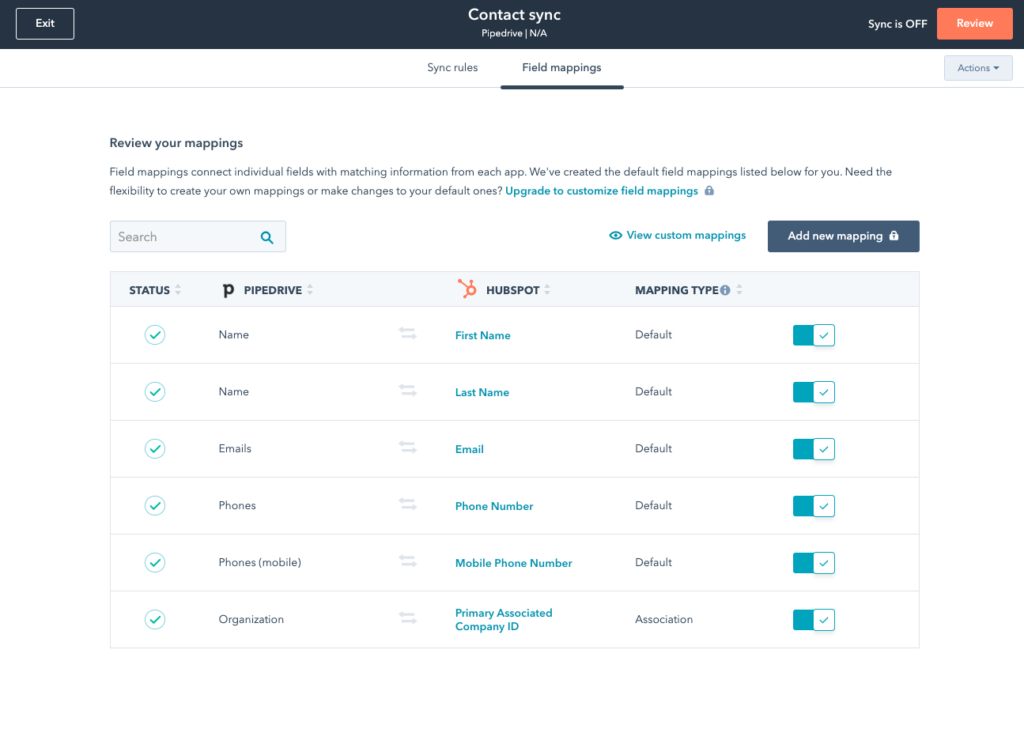Click the search magnifier icon
This screenshot has width=1024, height=729.
[267, 237]
